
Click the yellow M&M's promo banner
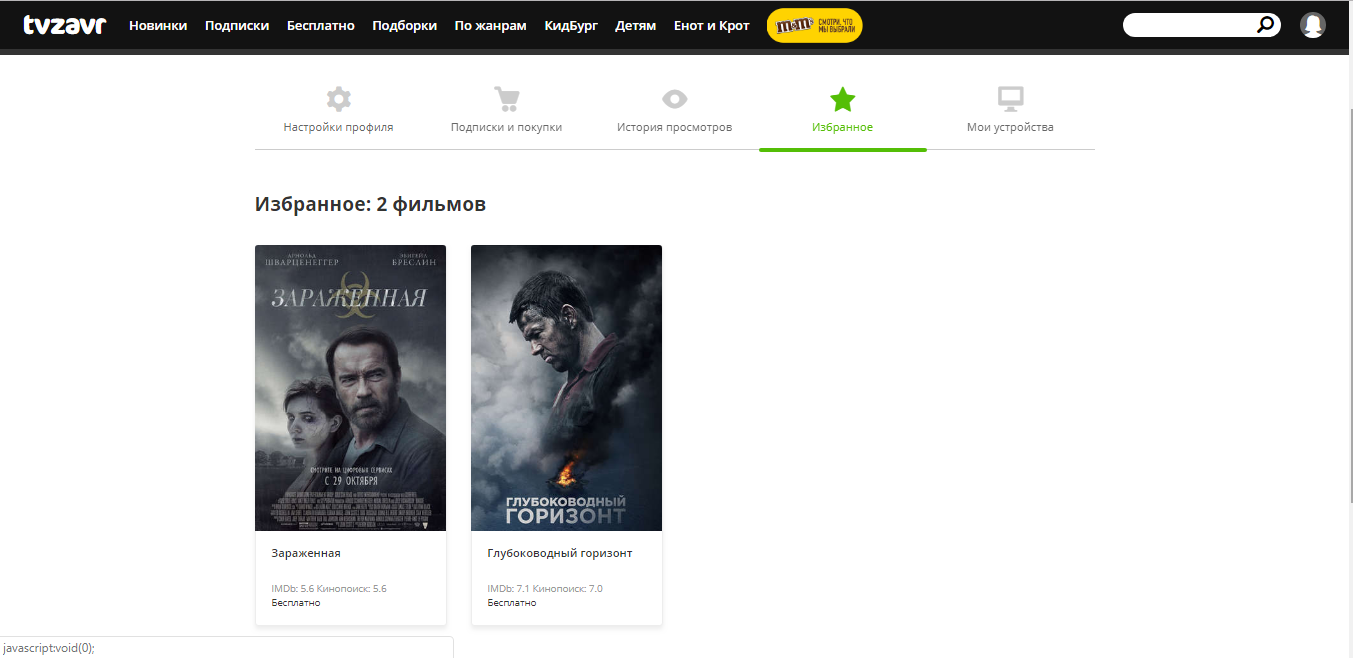[x=814, y=26]
